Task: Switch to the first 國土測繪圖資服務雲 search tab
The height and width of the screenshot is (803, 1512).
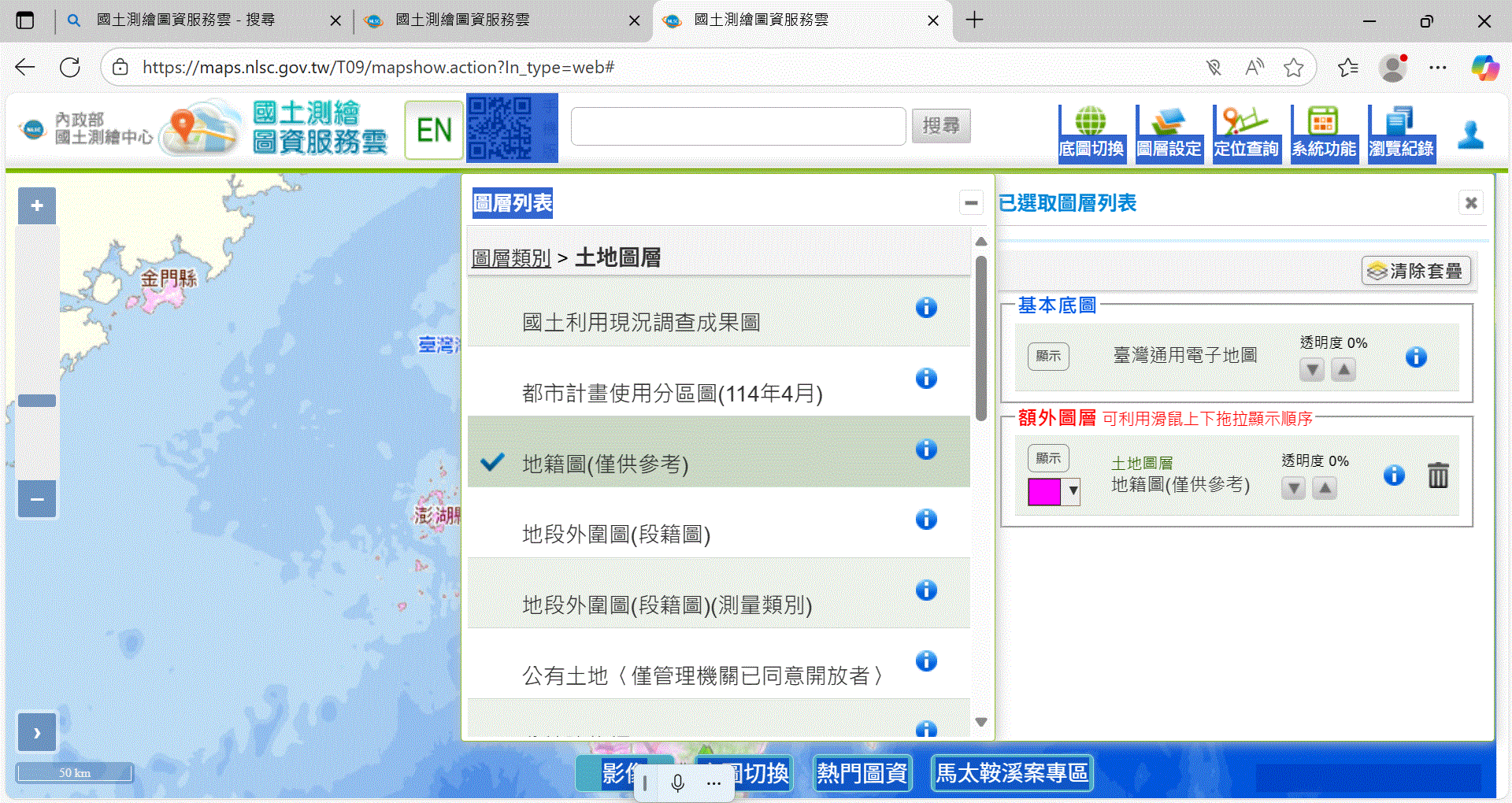Action: (x=185, y=20)
